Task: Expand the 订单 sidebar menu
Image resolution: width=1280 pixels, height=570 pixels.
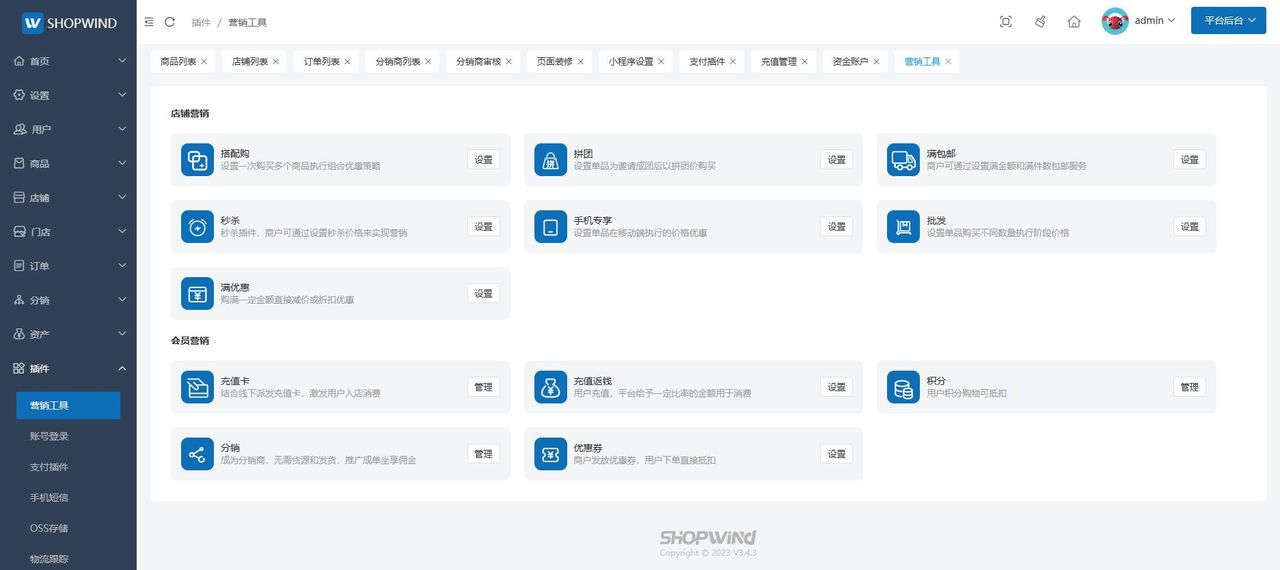Action: [x=68, y=266]
